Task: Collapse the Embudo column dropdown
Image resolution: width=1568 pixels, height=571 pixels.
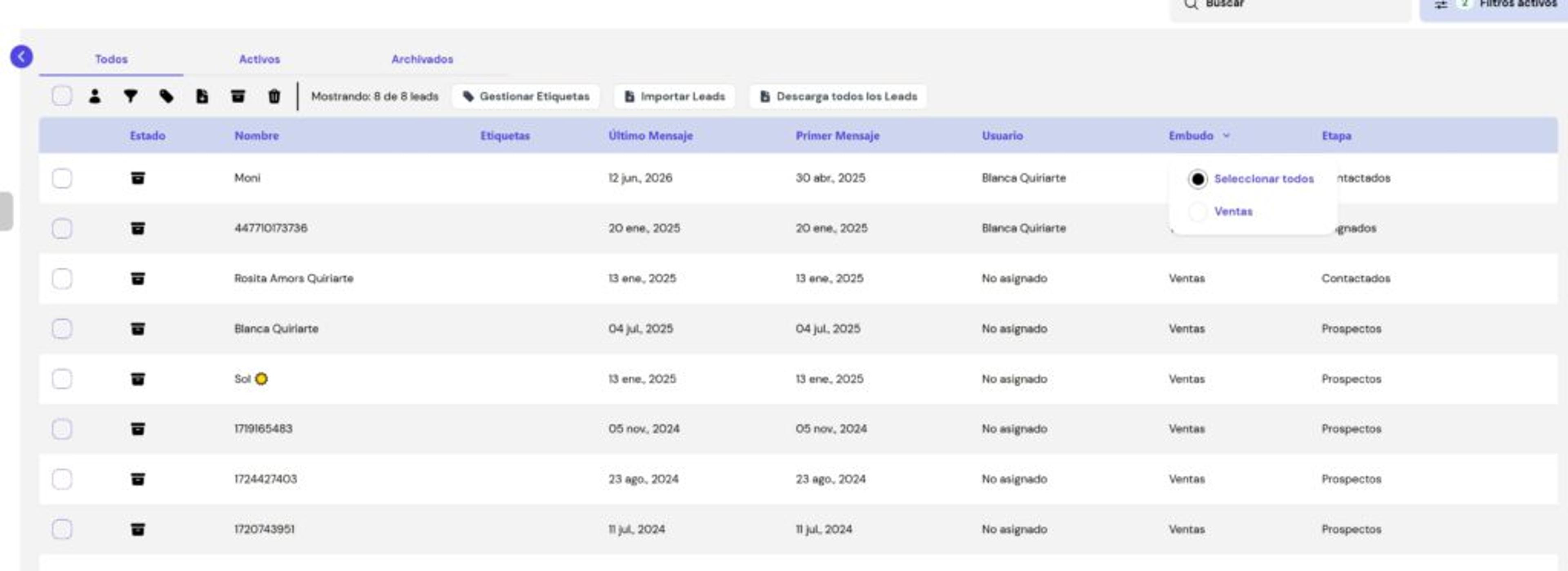Action: (1226, 135)
